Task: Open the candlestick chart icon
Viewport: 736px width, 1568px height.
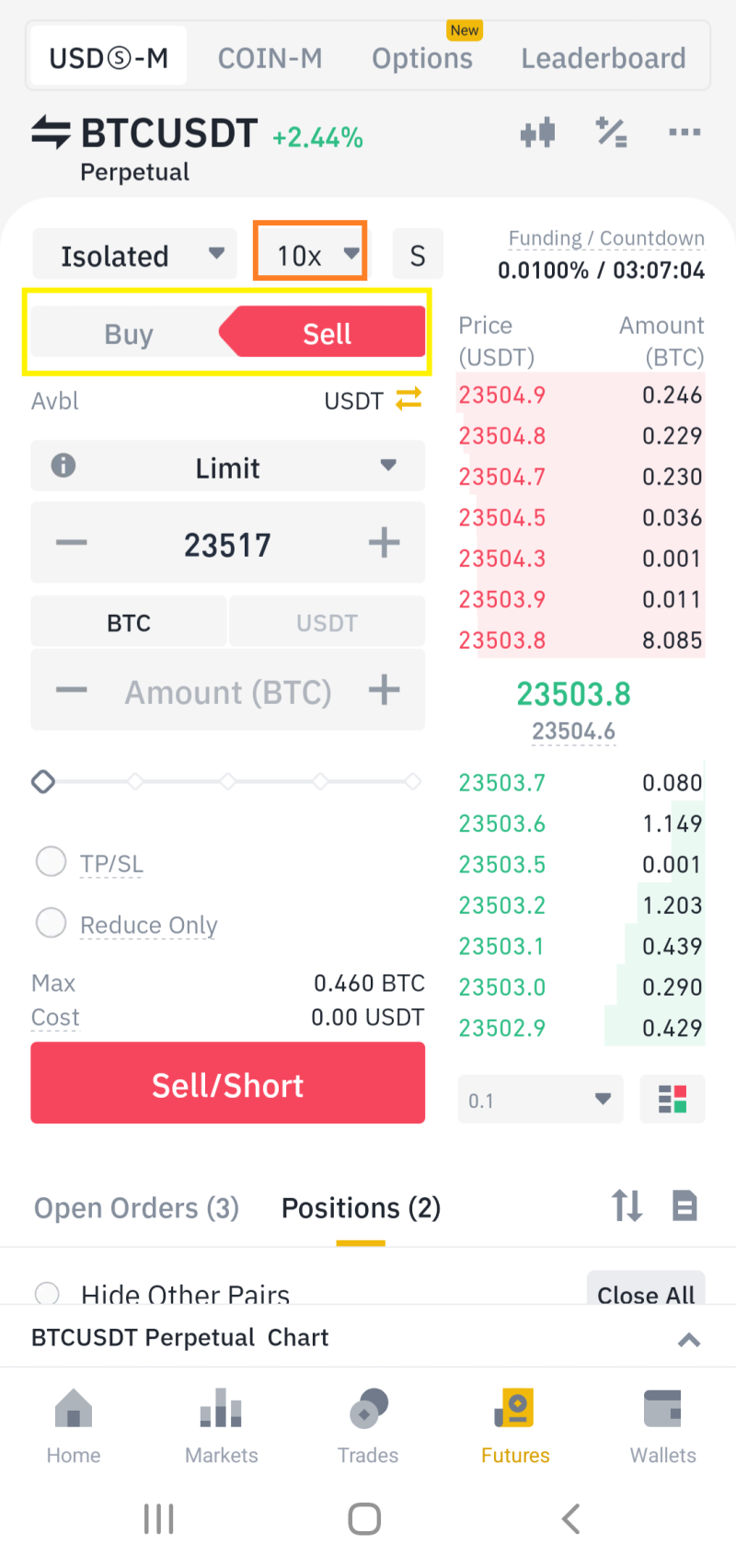Action: click(538, 133)
